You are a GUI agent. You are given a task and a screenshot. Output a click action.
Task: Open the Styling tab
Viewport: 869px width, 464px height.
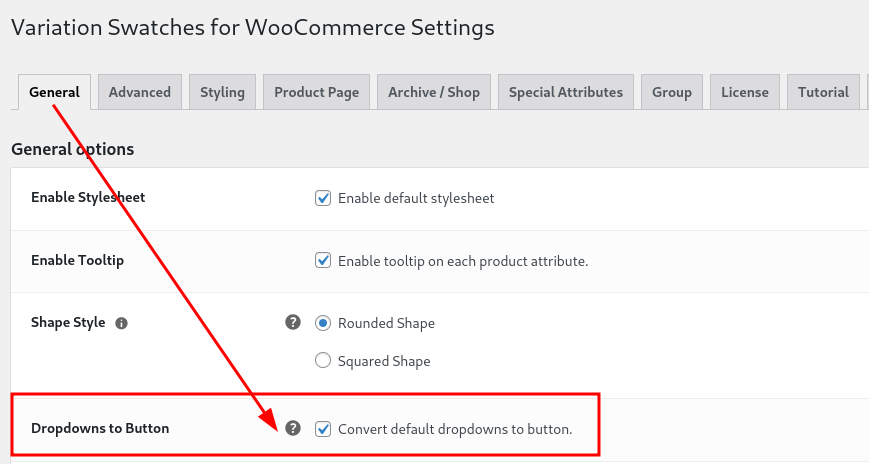point(222,92)
